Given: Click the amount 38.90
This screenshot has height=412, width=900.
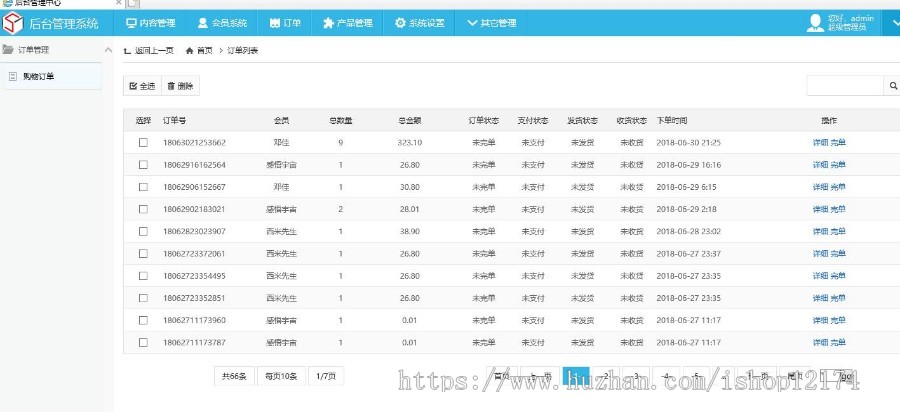Looking at the screenshot, I should coord(410,231).
